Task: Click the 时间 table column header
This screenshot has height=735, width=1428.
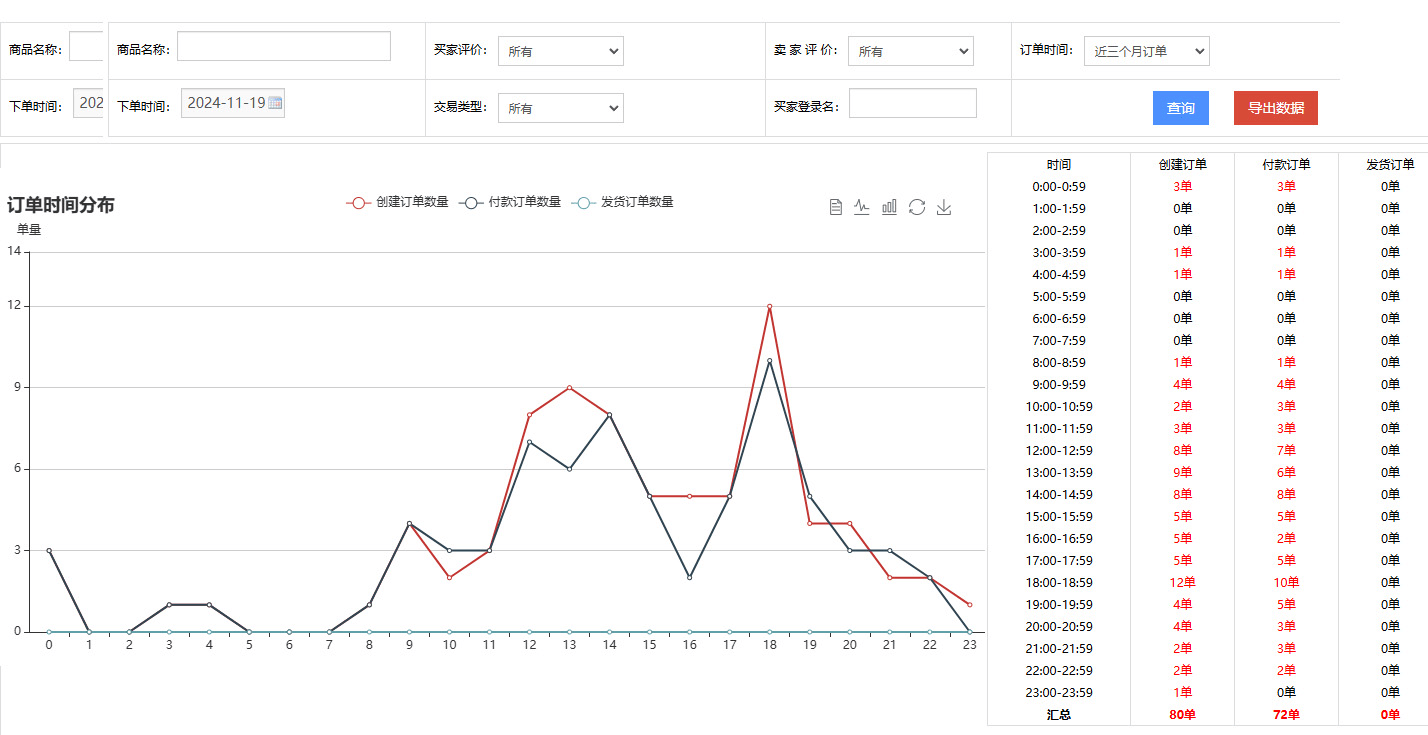Action: [1059, 164]
